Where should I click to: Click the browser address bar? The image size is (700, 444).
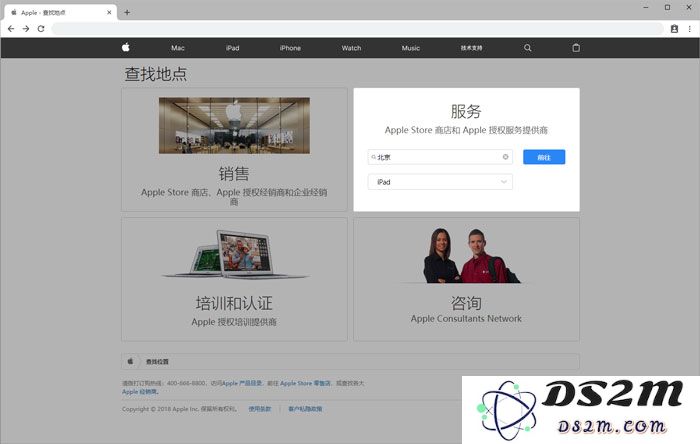[x=357, y=29]
